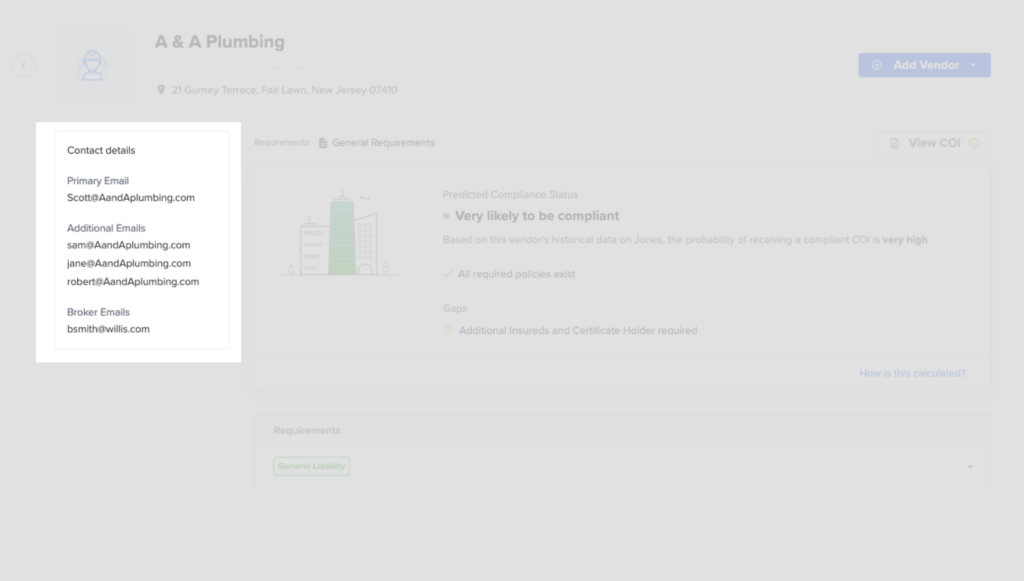Screen dimensions: 1024x581
Task: Click the checkmark next to All required policies exist
Action: tap(448, 274)
